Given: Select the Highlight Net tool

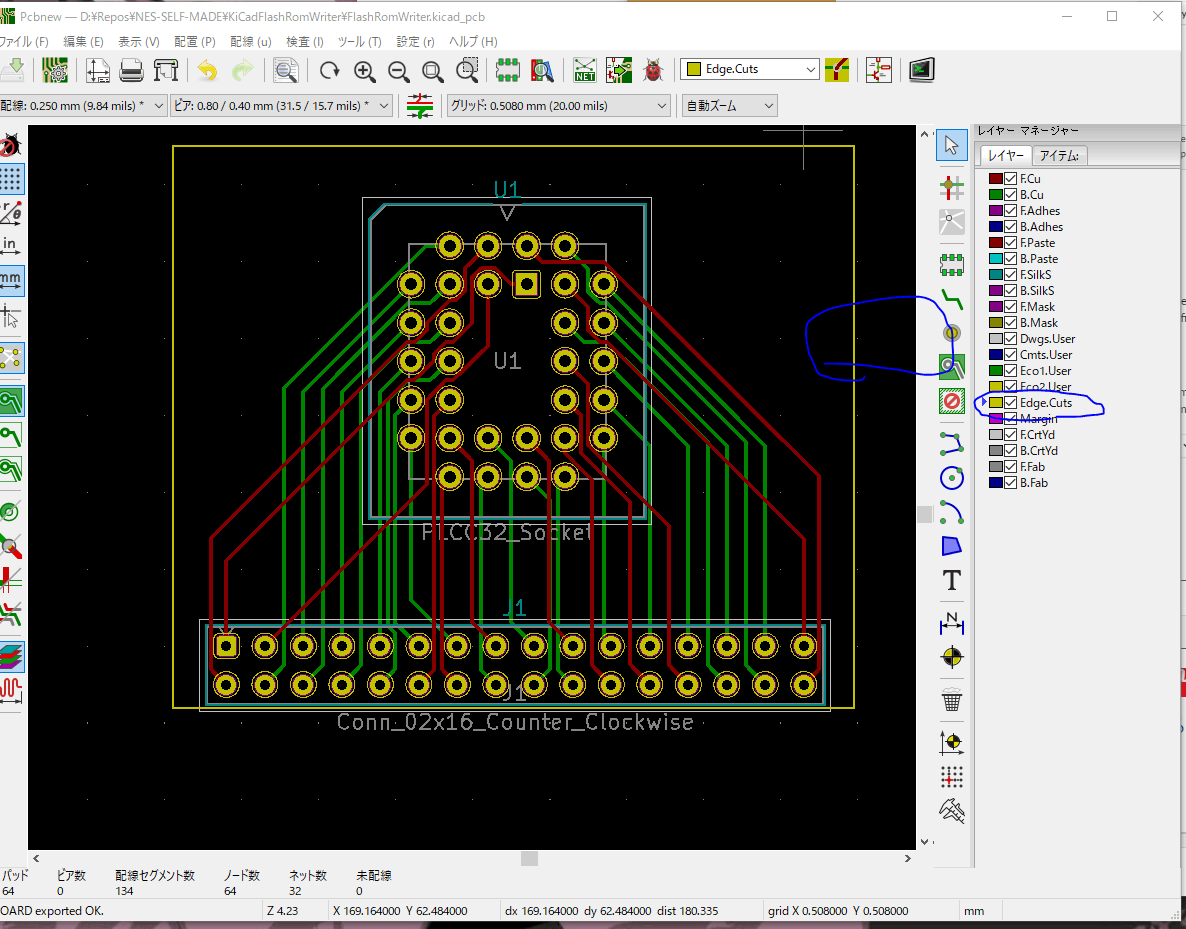Looking at the screenshot, I should [952, 187].
